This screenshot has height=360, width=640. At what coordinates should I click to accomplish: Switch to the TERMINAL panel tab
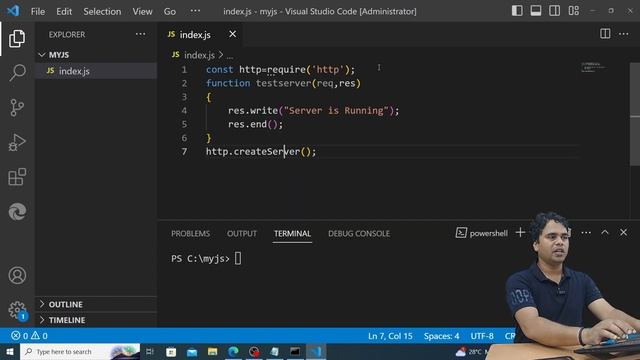[x=292, y=233]
